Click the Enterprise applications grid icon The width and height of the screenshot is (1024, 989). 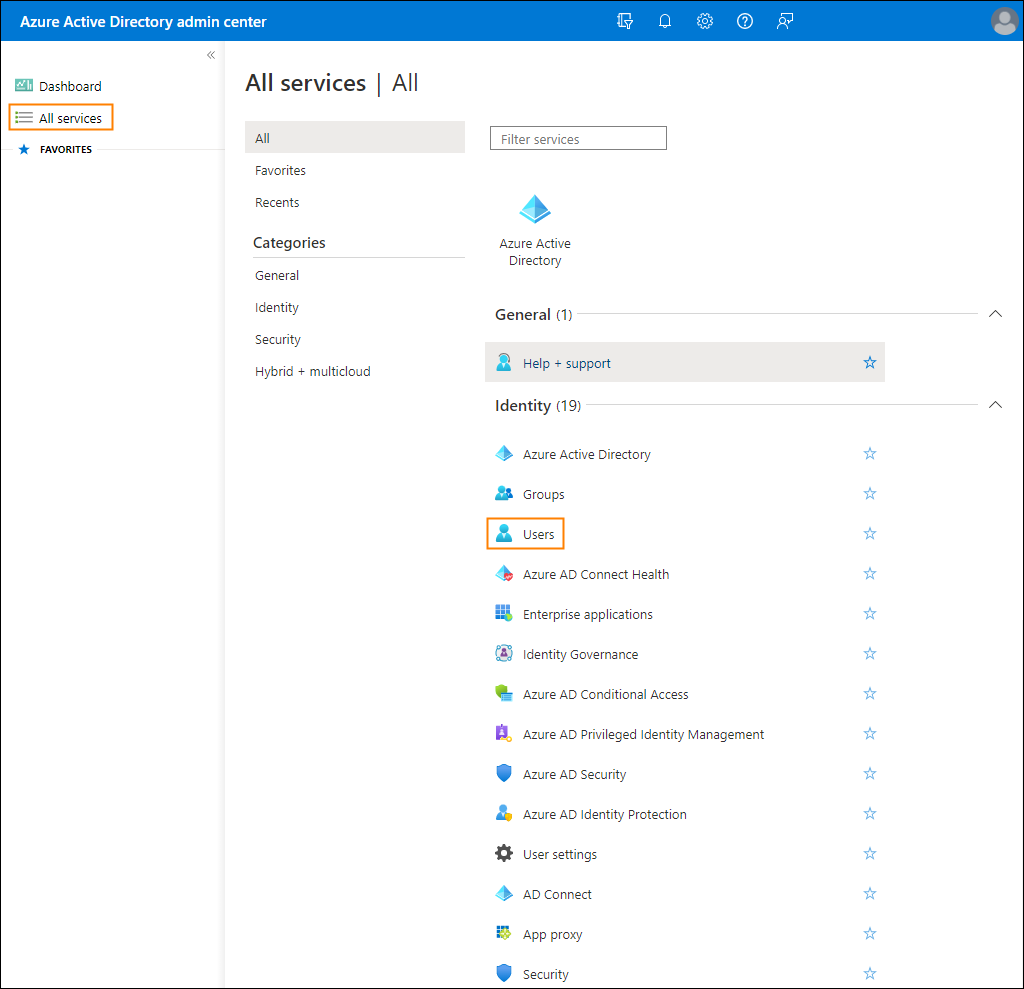click(504, 613)
